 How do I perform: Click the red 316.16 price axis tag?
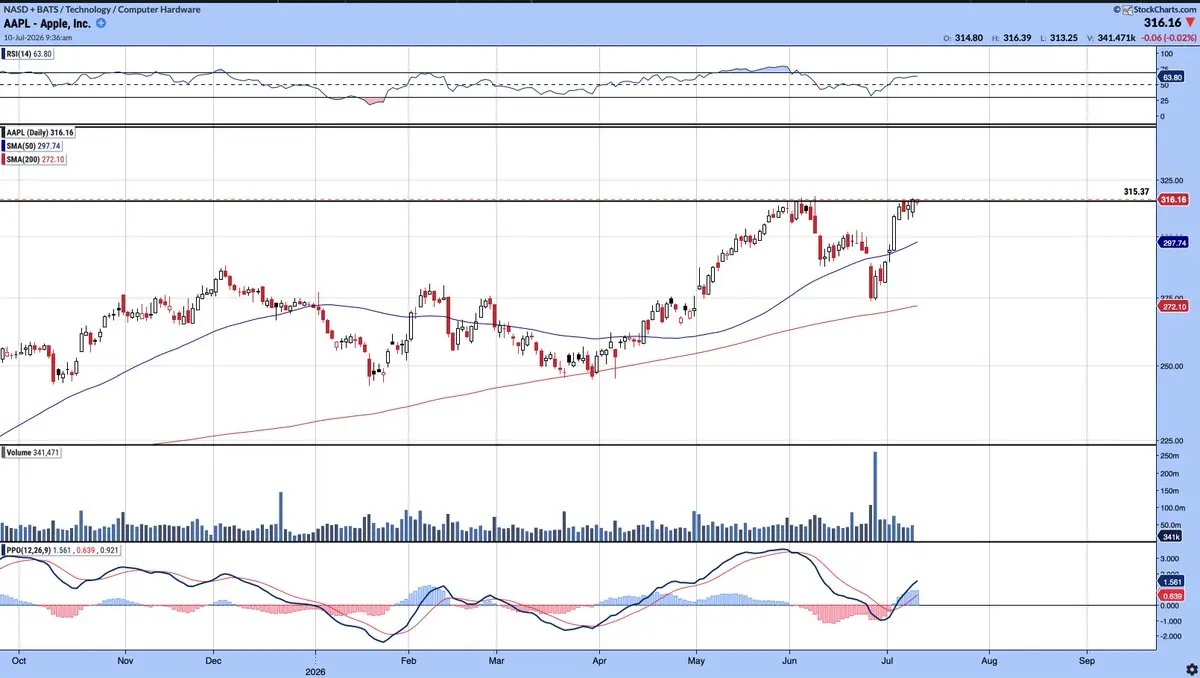[x=1171, y=200]
